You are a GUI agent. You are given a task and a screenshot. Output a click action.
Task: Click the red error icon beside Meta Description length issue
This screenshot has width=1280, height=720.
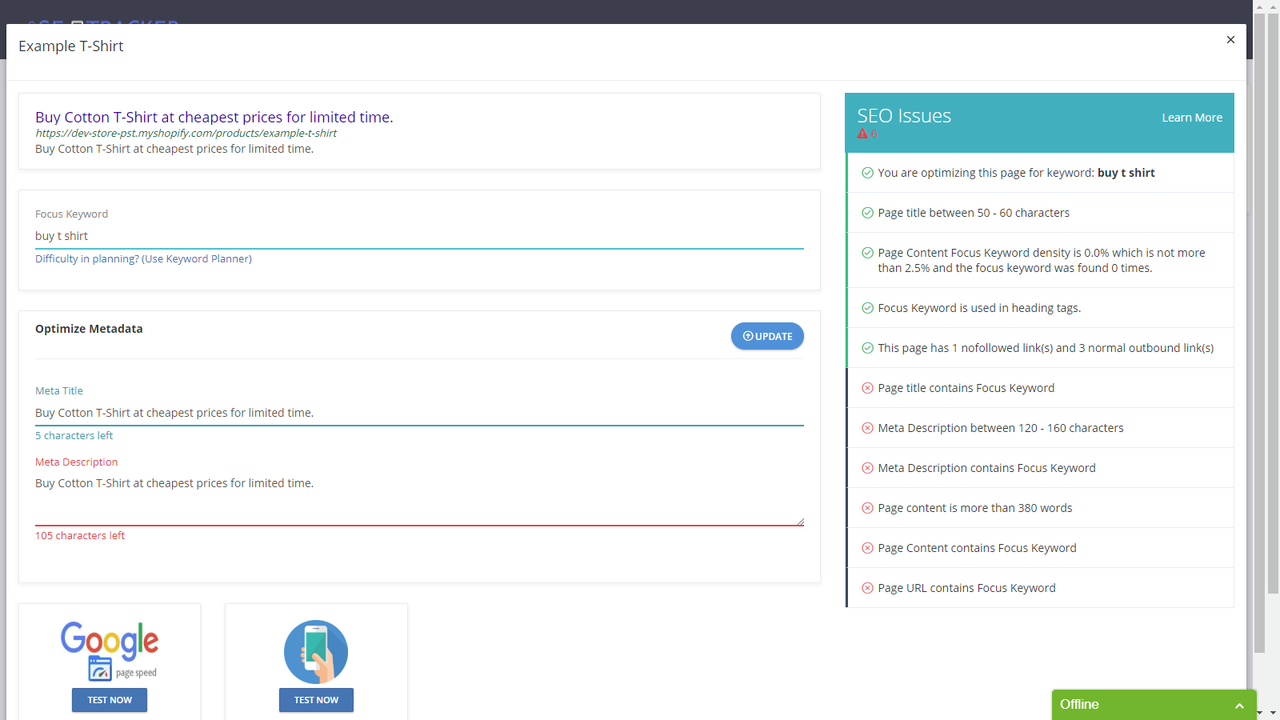pos(866,427)
